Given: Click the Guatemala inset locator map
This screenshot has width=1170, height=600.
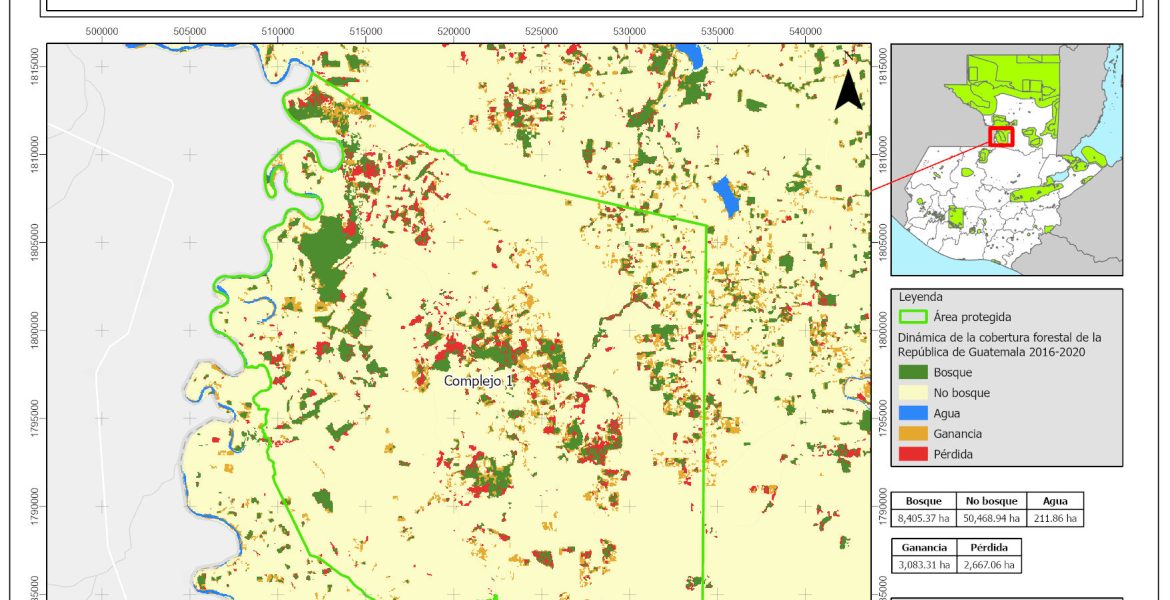Looking at the screenshot, I should click(1006, 160).
